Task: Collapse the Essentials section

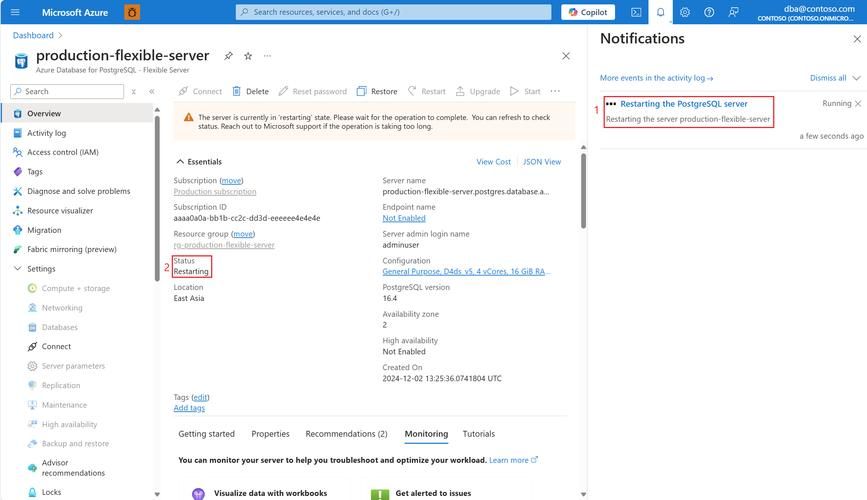Action: pyautogui.click(x=180, y=161)
